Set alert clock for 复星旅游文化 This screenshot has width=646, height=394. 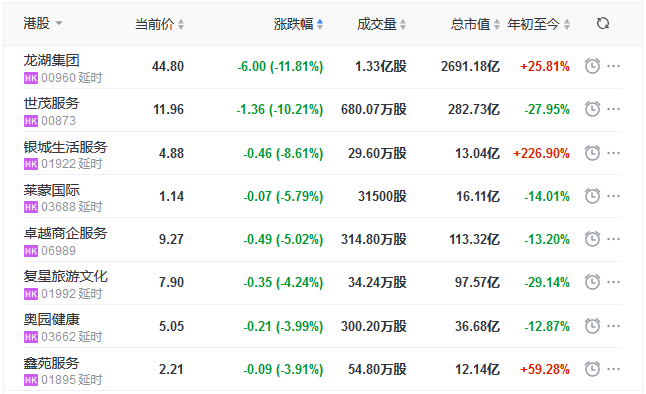pyautogui.click(x=592, y=282)
